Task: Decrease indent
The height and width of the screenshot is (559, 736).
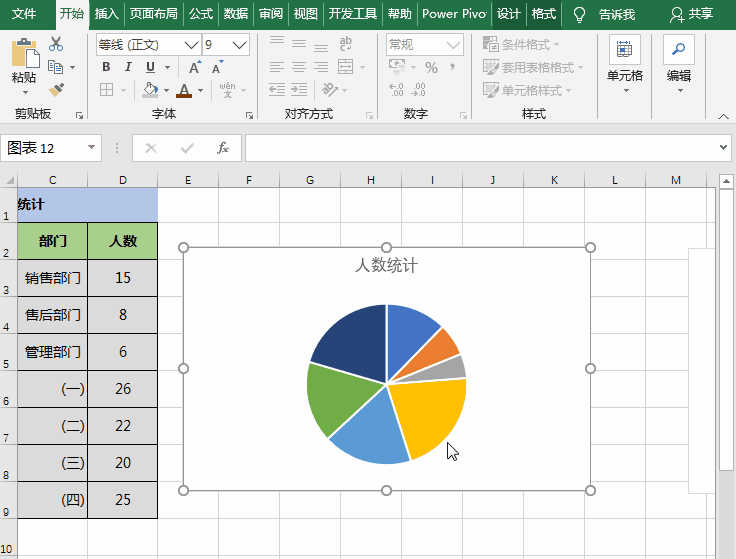Action: (x=277, y=89)
